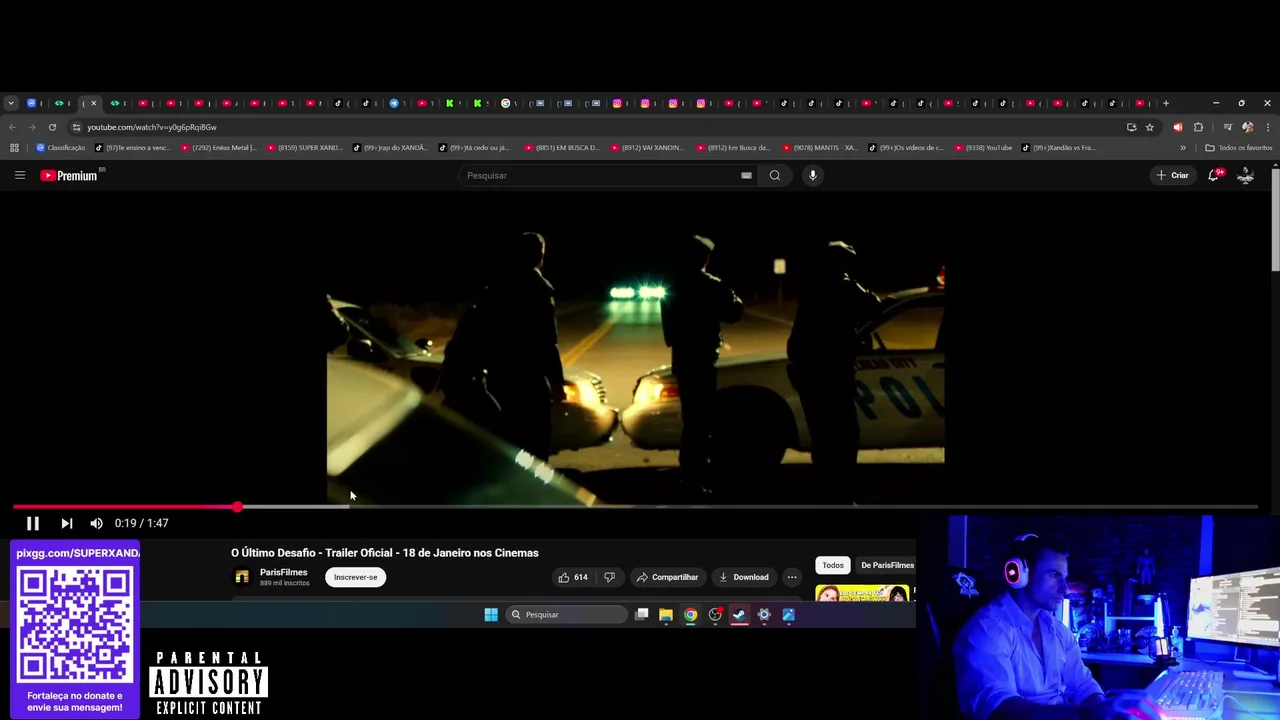Open the media control music-note icon
The image size is (1280, 720).
1227,127
